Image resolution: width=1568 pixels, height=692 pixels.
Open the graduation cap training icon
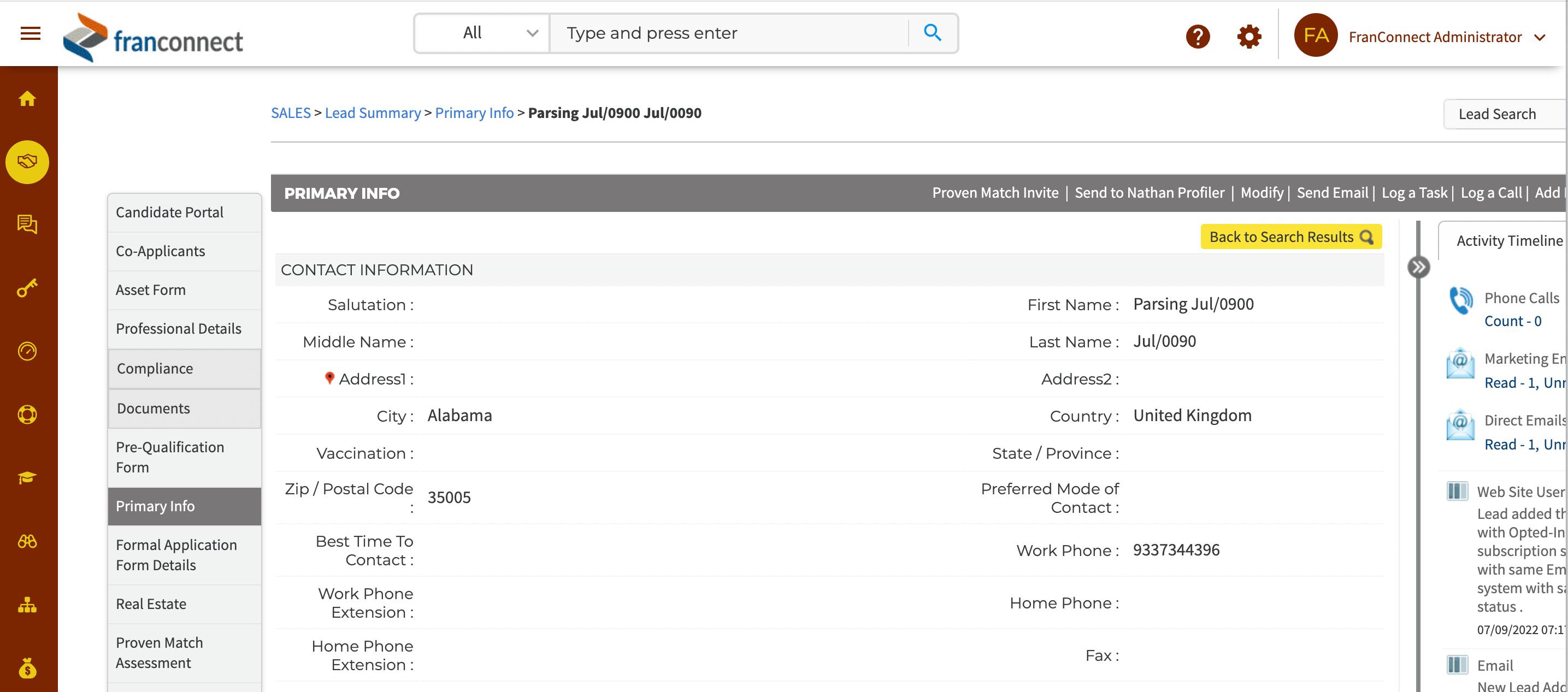27,478
